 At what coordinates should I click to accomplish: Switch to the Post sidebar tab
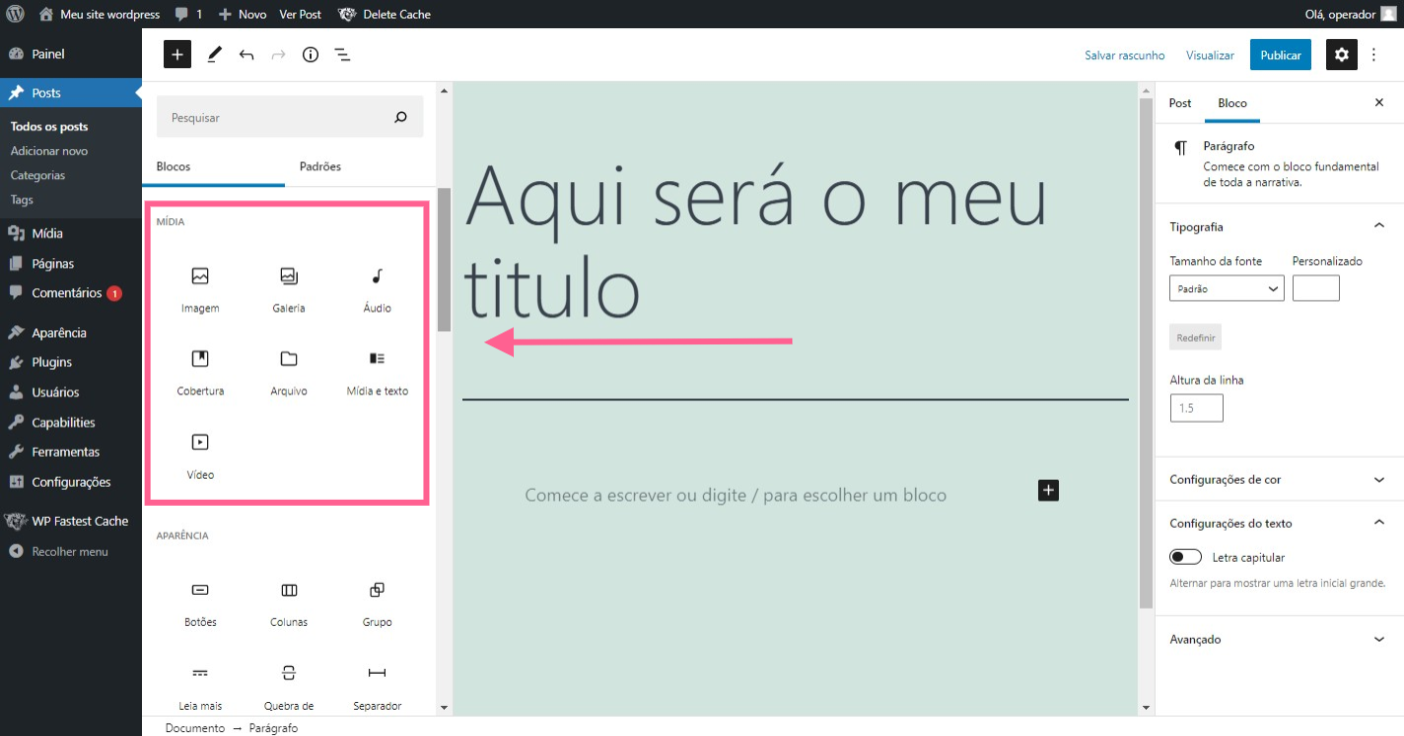1180,103
